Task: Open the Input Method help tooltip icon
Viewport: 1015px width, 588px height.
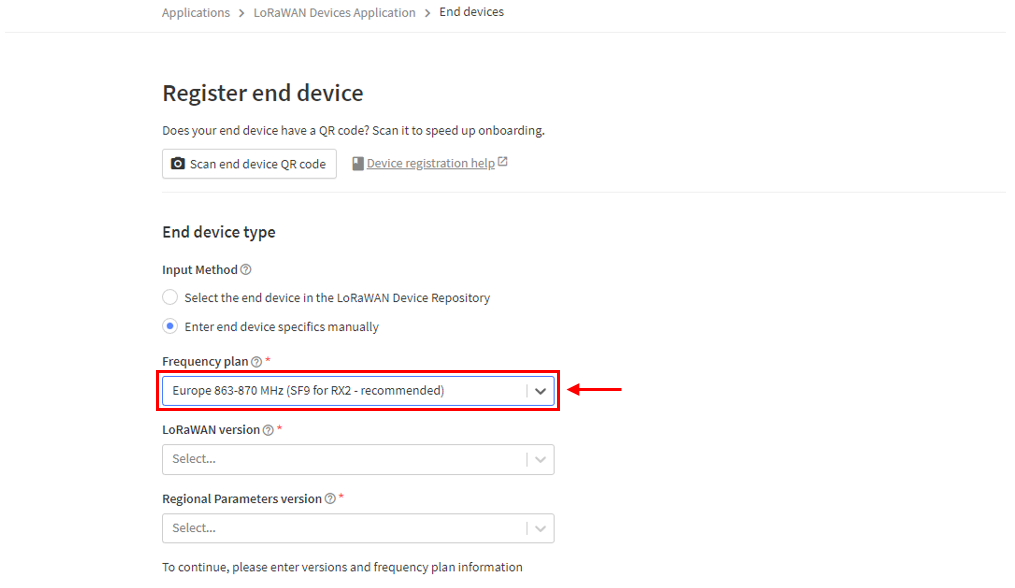Action: click(246, 269)
